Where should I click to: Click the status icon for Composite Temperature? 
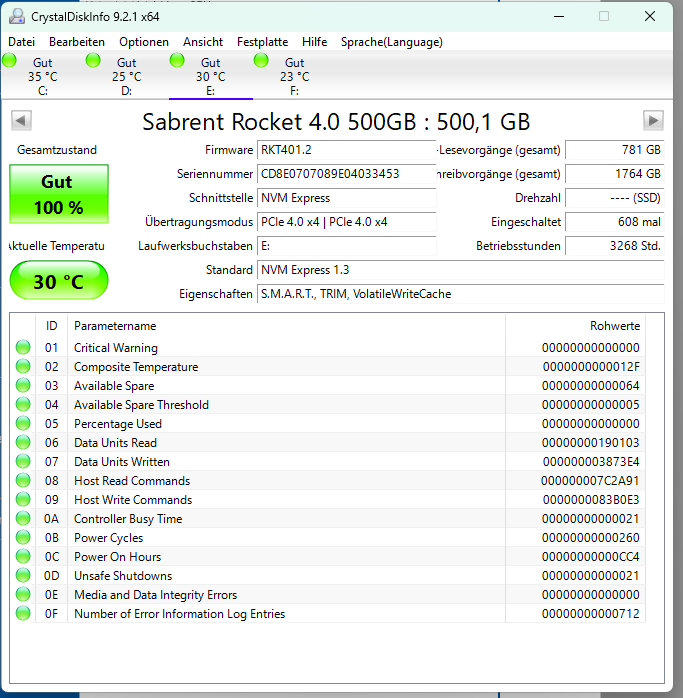pos(23,366)
